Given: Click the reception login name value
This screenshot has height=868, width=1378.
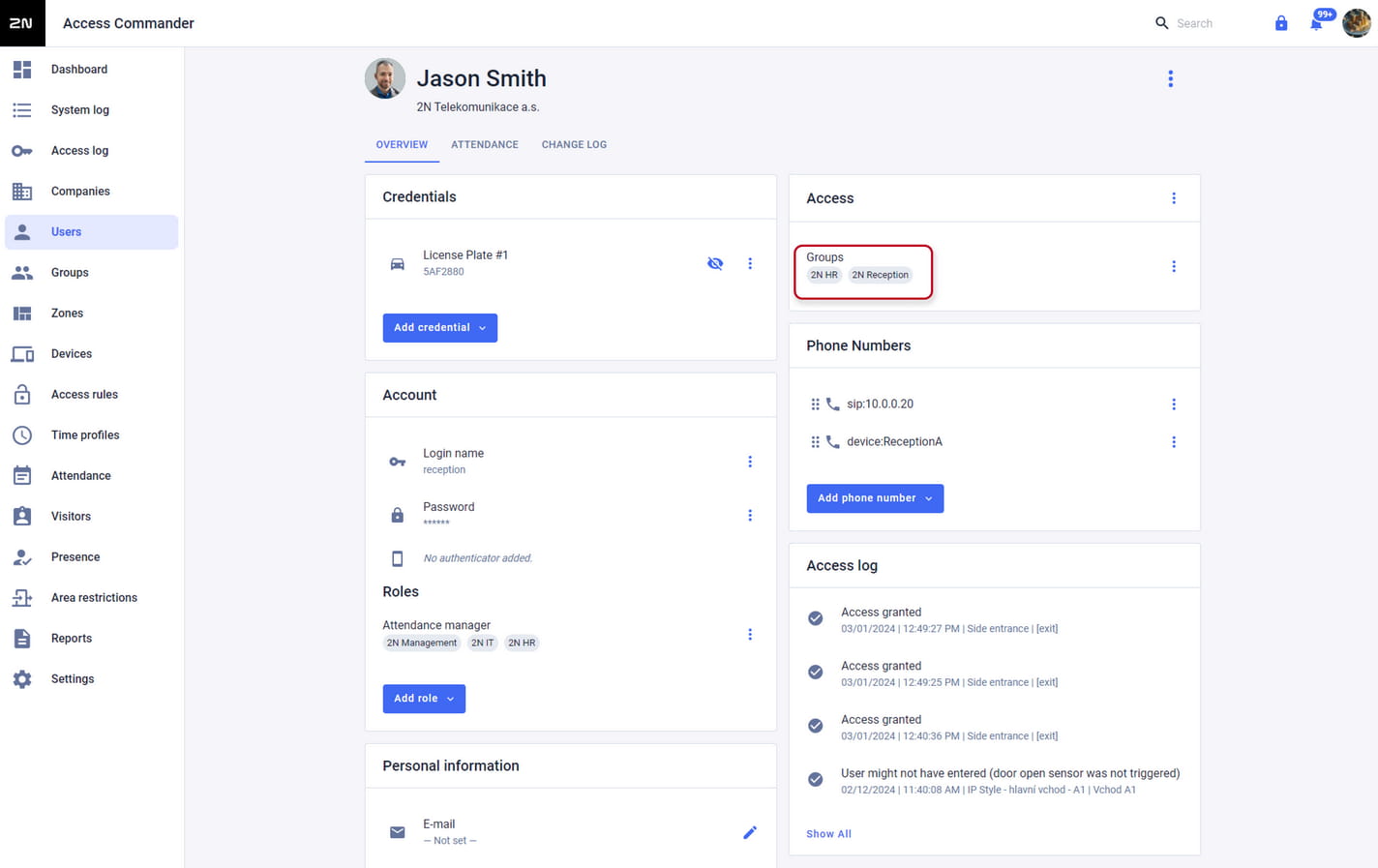Looking at the screenshot, I should pos(444,470).
